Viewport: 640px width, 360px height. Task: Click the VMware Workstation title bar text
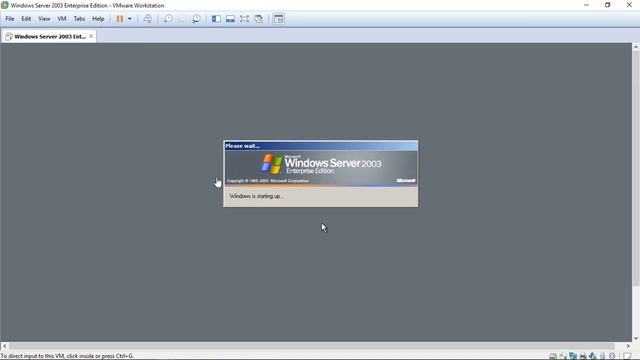(x=87, y=5)
